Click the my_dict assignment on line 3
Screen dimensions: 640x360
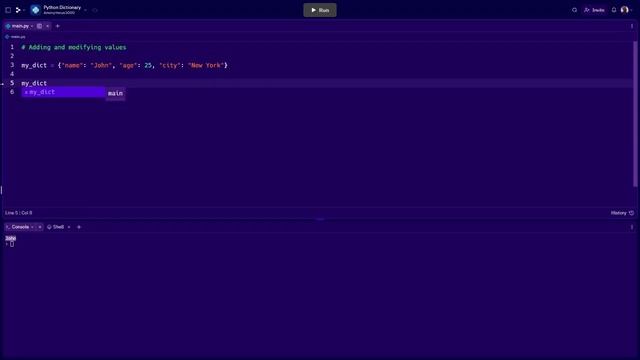(124, 65)
